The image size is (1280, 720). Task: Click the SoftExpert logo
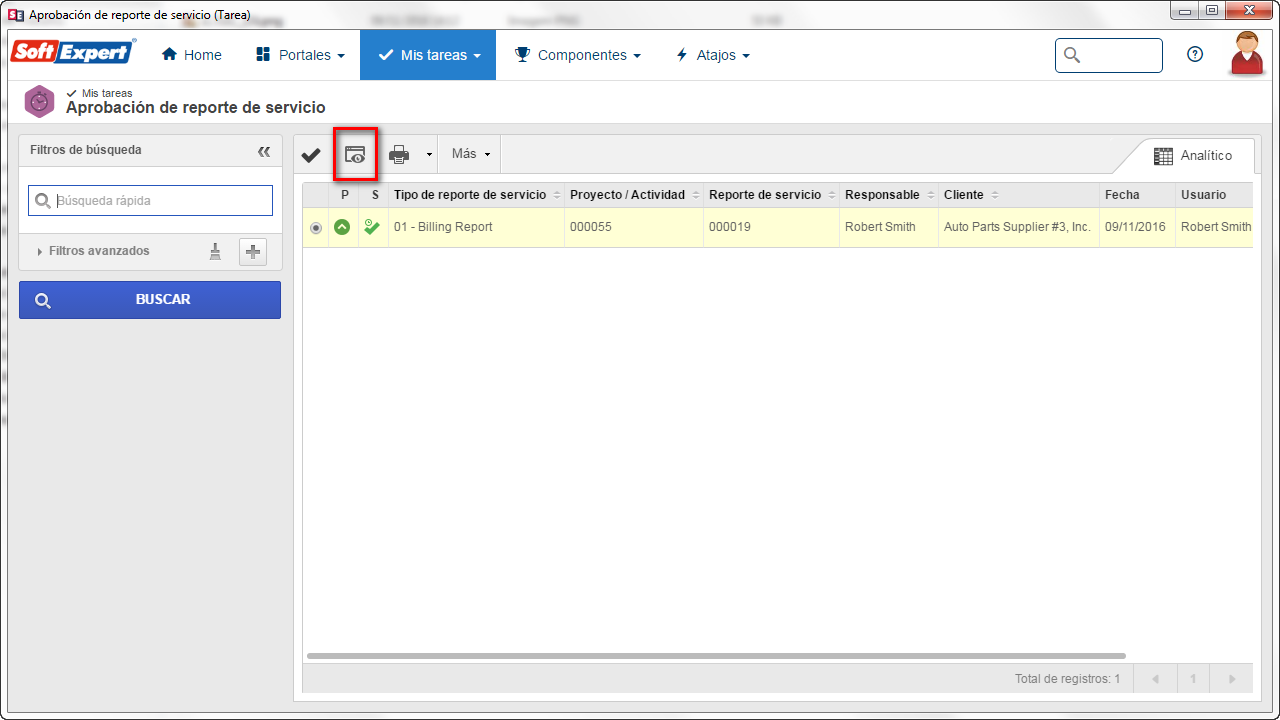point(73,52)
